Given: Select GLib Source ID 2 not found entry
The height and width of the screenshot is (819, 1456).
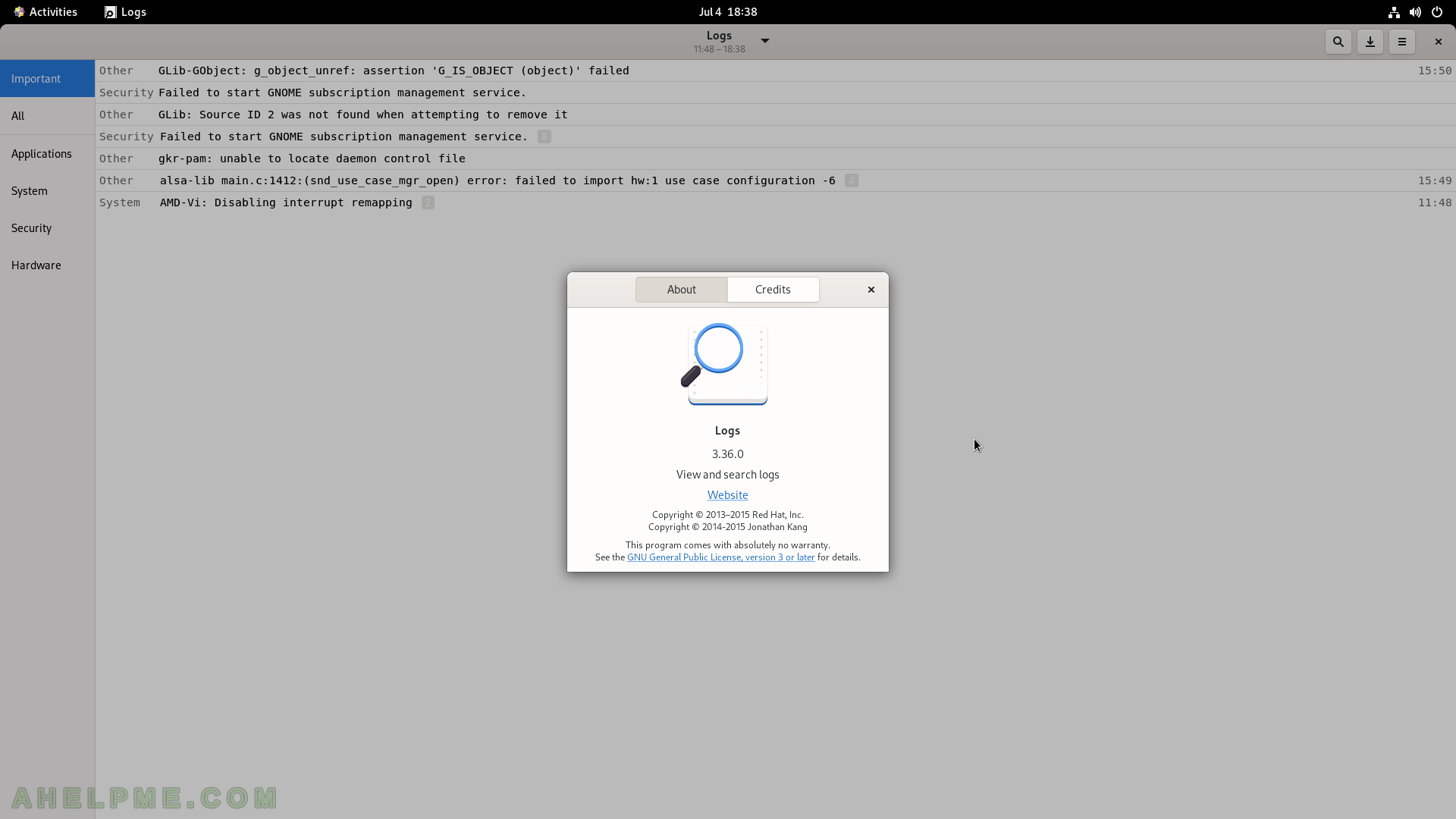Looking at the screenshot, I should 775,115.
